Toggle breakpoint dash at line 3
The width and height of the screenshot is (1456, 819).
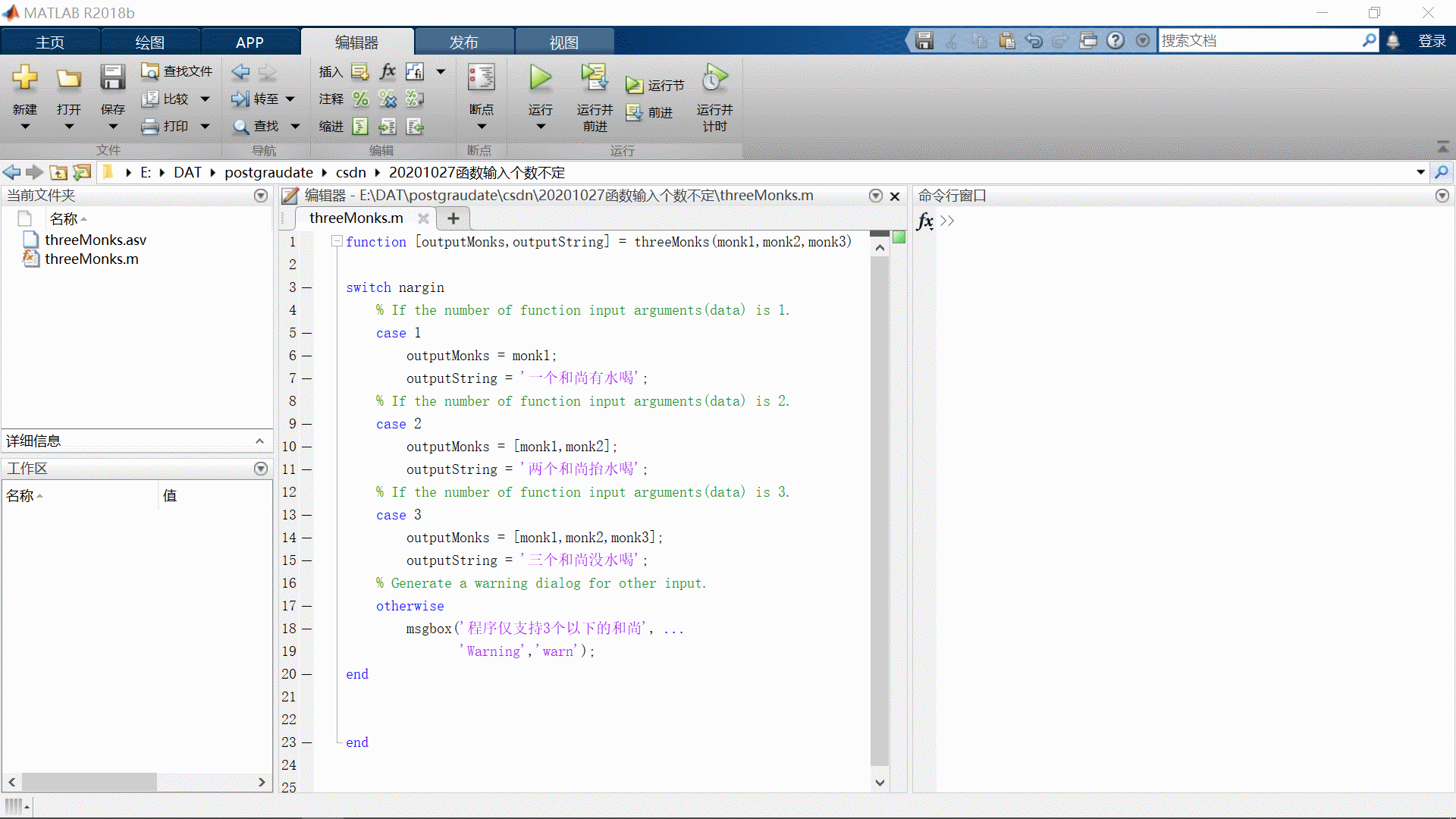(x=307, y=287)
